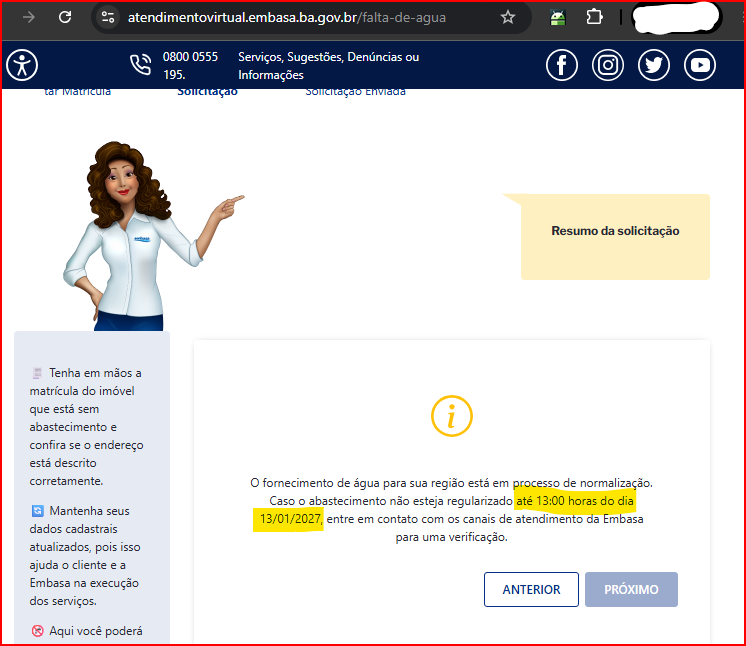746x646 pixels.
Task: Click the 0800 0555 195 phone number
Action: 190,66
